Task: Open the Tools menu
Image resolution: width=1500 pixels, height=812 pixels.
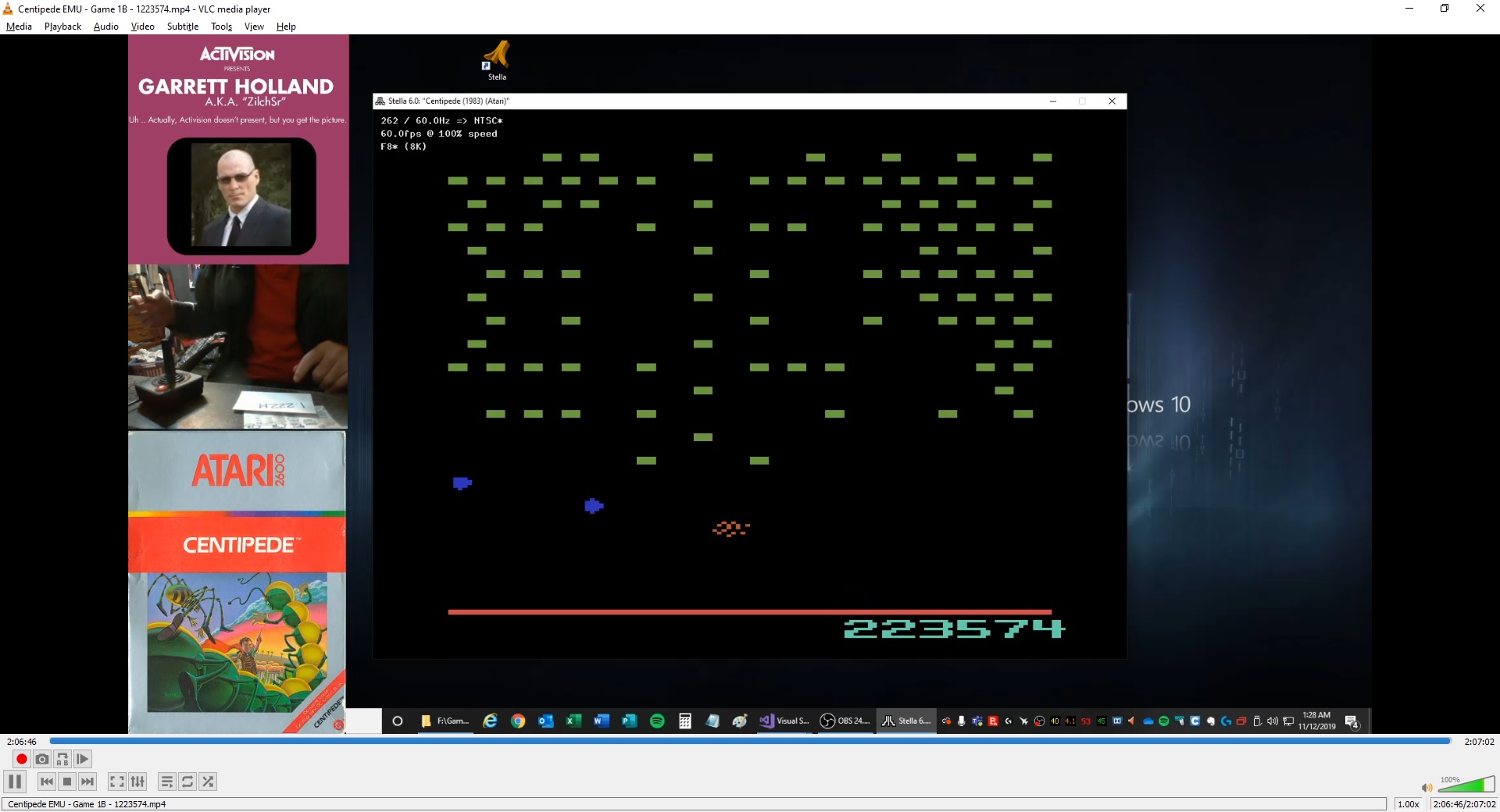Action: tap(222, 27)
